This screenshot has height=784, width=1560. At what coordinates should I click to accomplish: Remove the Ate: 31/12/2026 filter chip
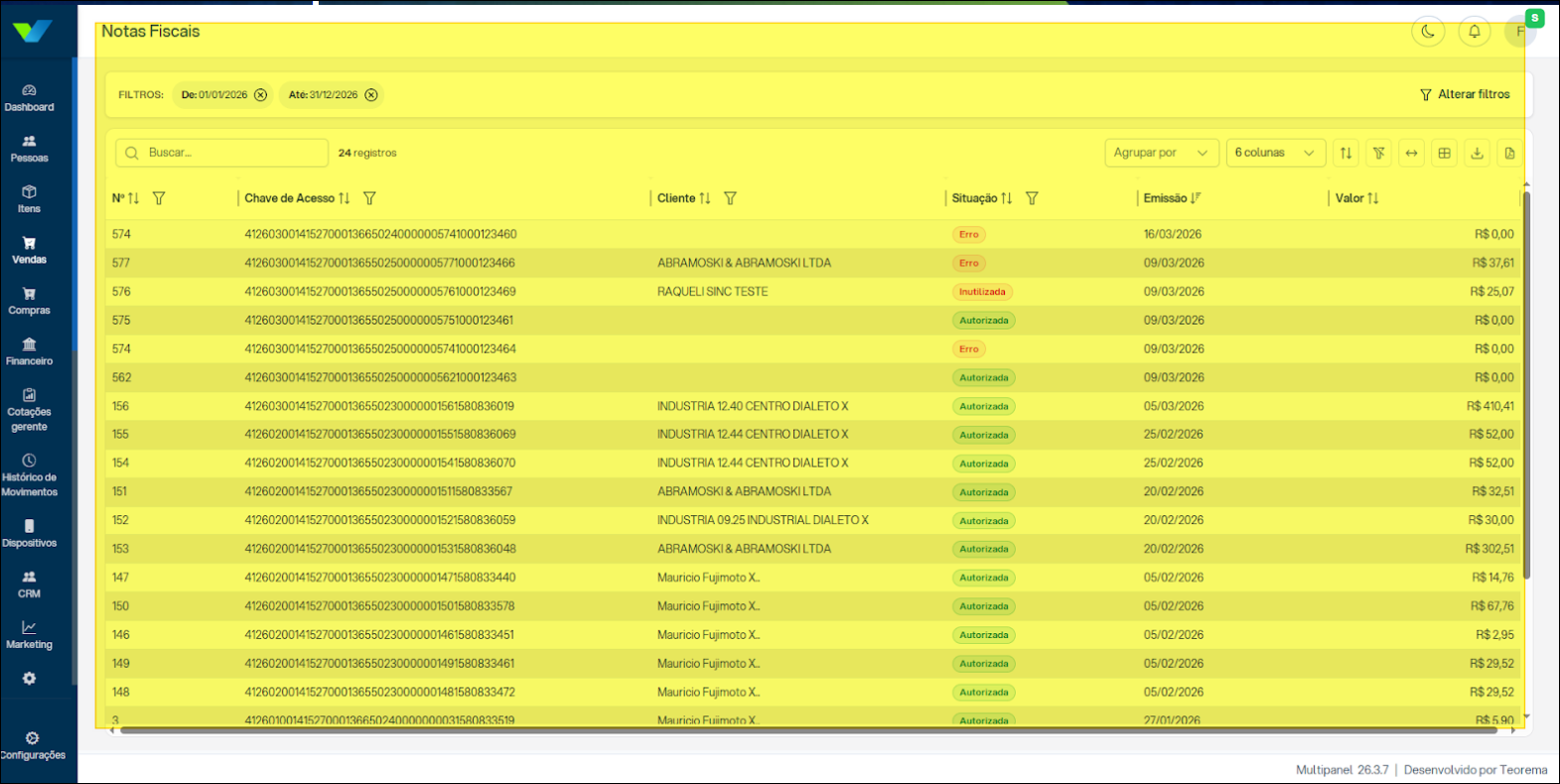370,95
